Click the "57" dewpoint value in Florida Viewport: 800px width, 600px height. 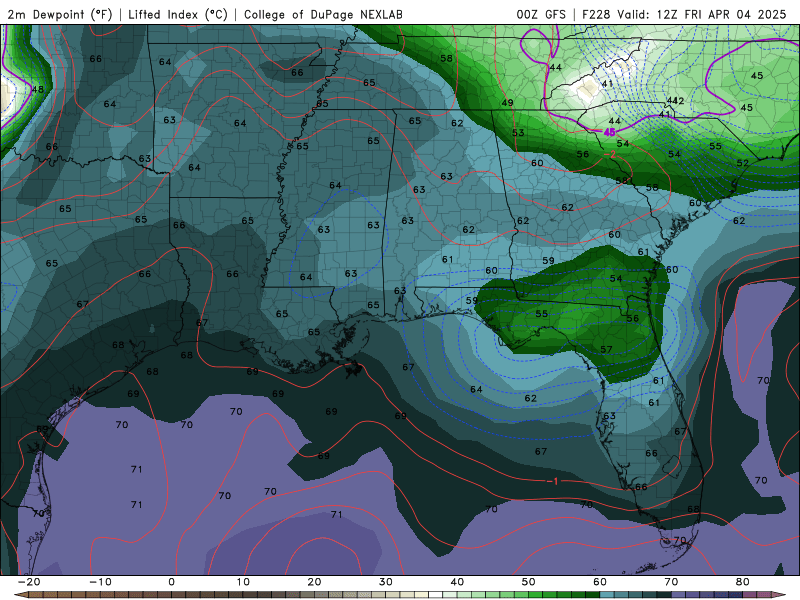[x=606, y=350]
